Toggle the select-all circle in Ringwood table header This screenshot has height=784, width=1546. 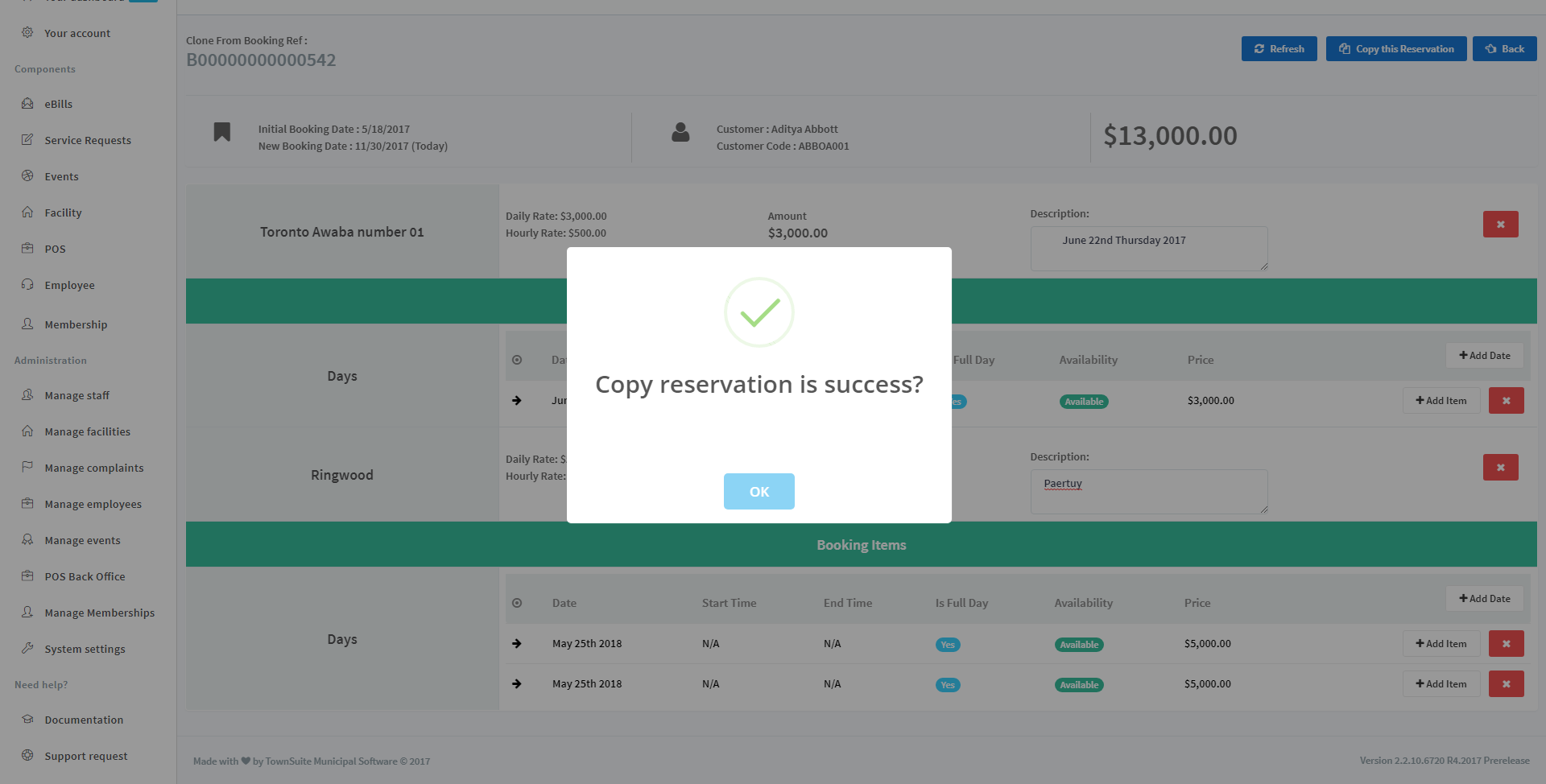click(517, 603)
